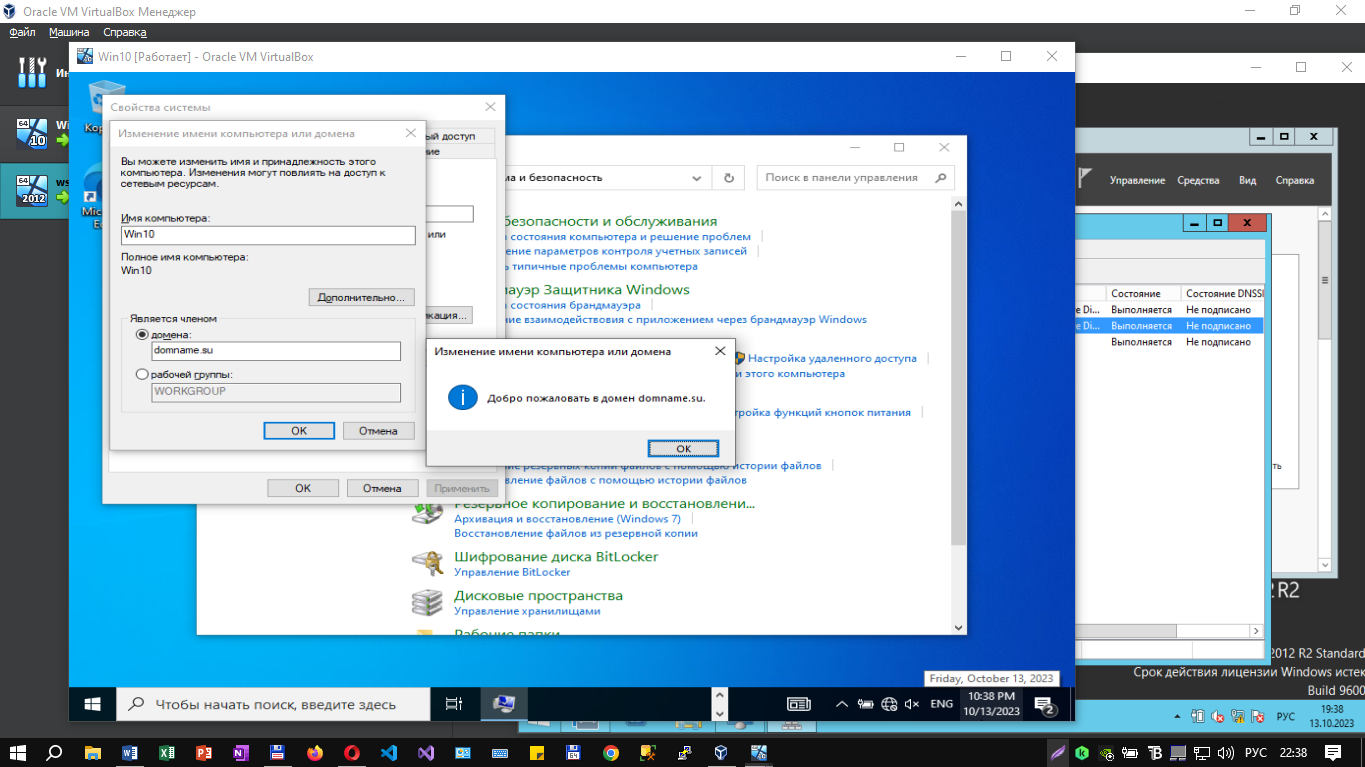Click 'Состояние' column header in server list
This screenshot has width=1365, height=767.
(1136, 294)
